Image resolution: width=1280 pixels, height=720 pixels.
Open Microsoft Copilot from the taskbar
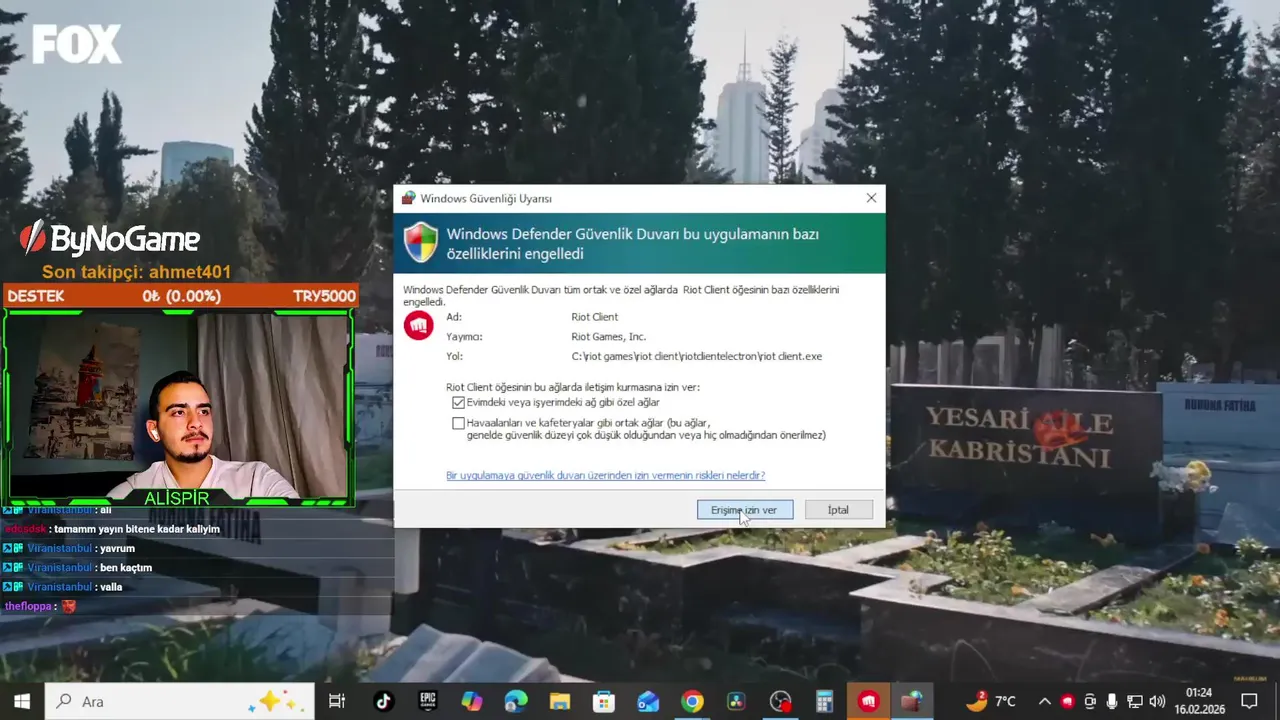pos(471,701)
